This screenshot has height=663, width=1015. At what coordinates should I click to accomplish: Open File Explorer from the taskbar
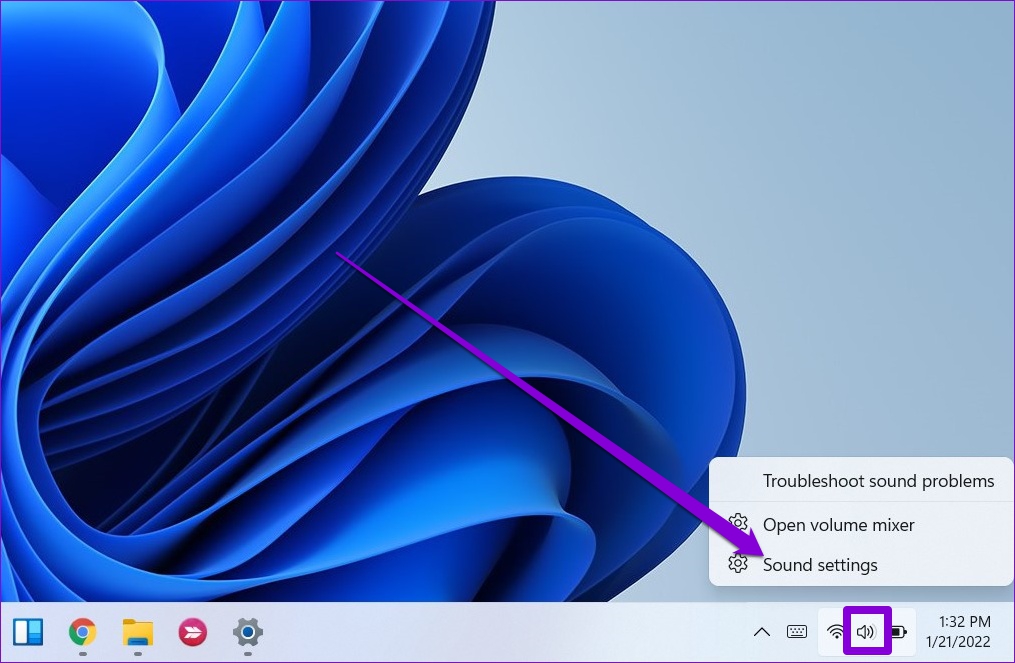tap(137, 632)
